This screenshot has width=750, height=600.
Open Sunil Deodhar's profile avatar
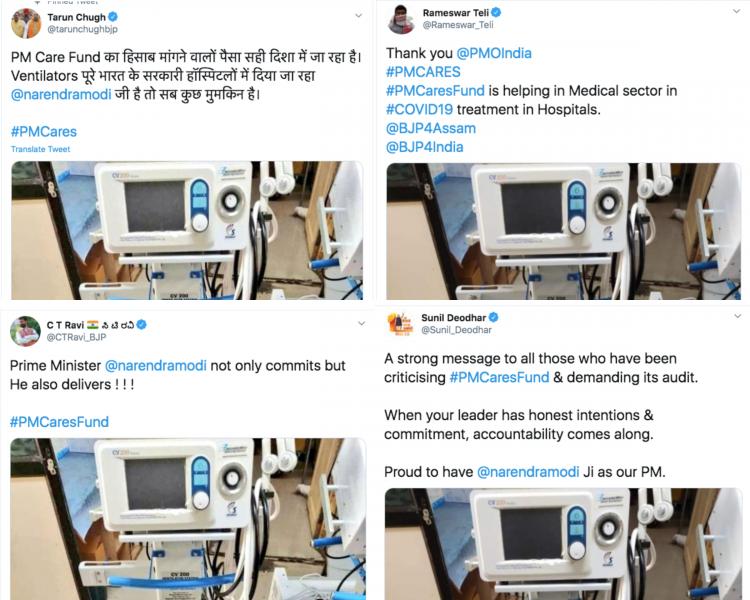pyautogui.click(x=400, y=324)
